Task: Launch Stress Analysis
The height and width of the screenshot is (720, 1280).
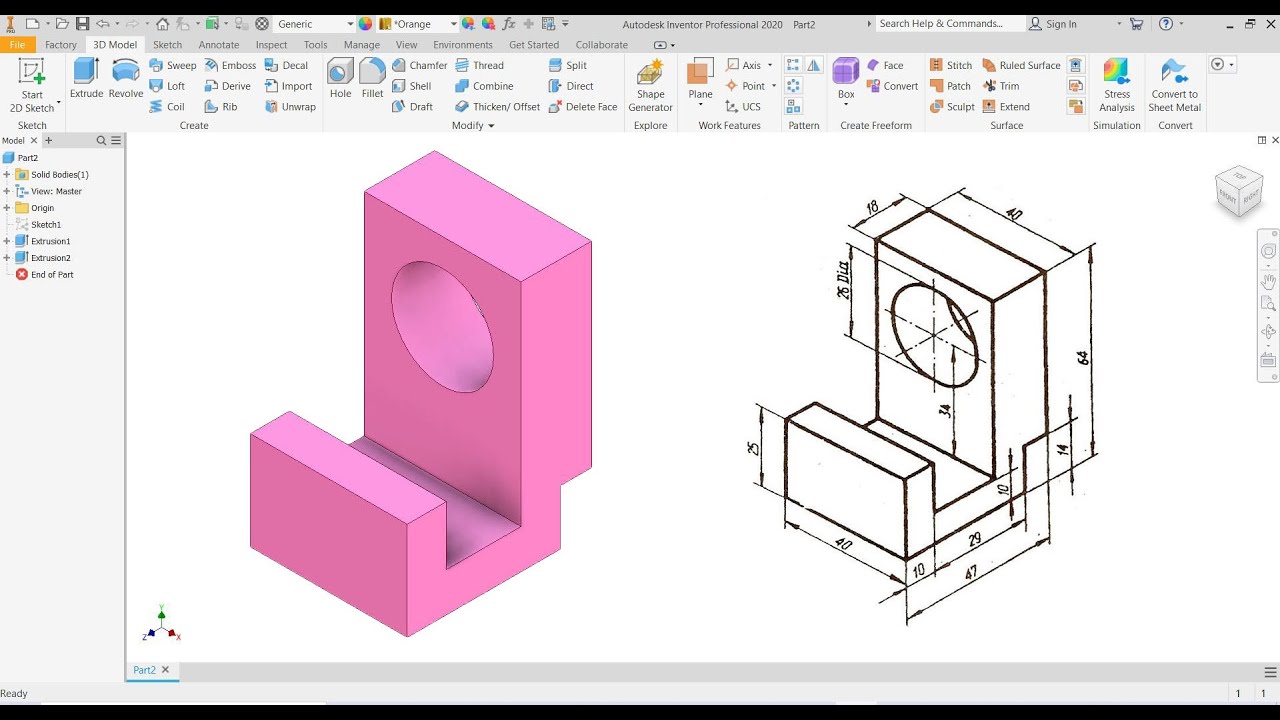Action: (1117, 86)
